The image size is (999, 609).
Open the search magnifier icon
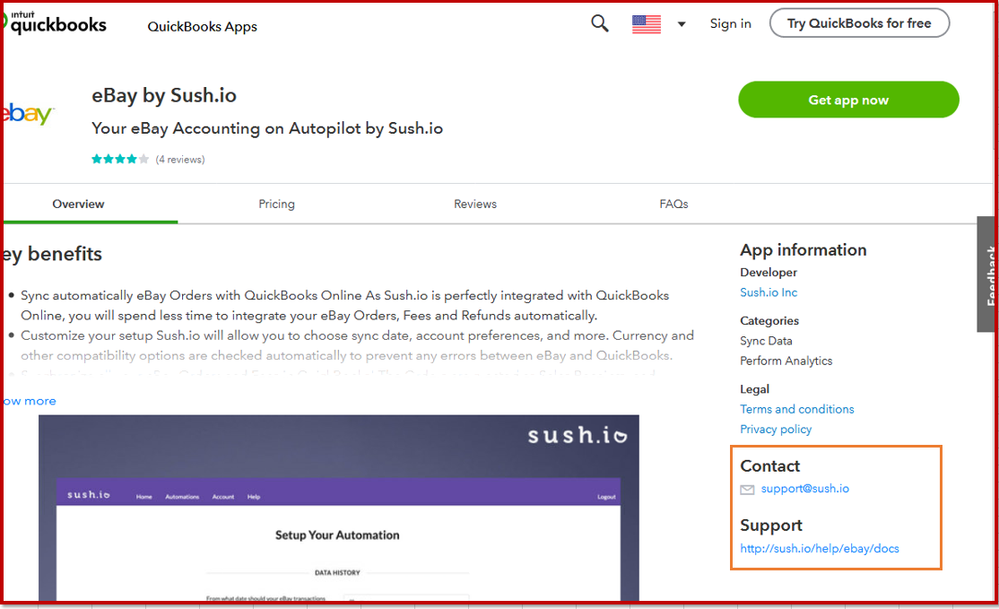tap(599, 22)
